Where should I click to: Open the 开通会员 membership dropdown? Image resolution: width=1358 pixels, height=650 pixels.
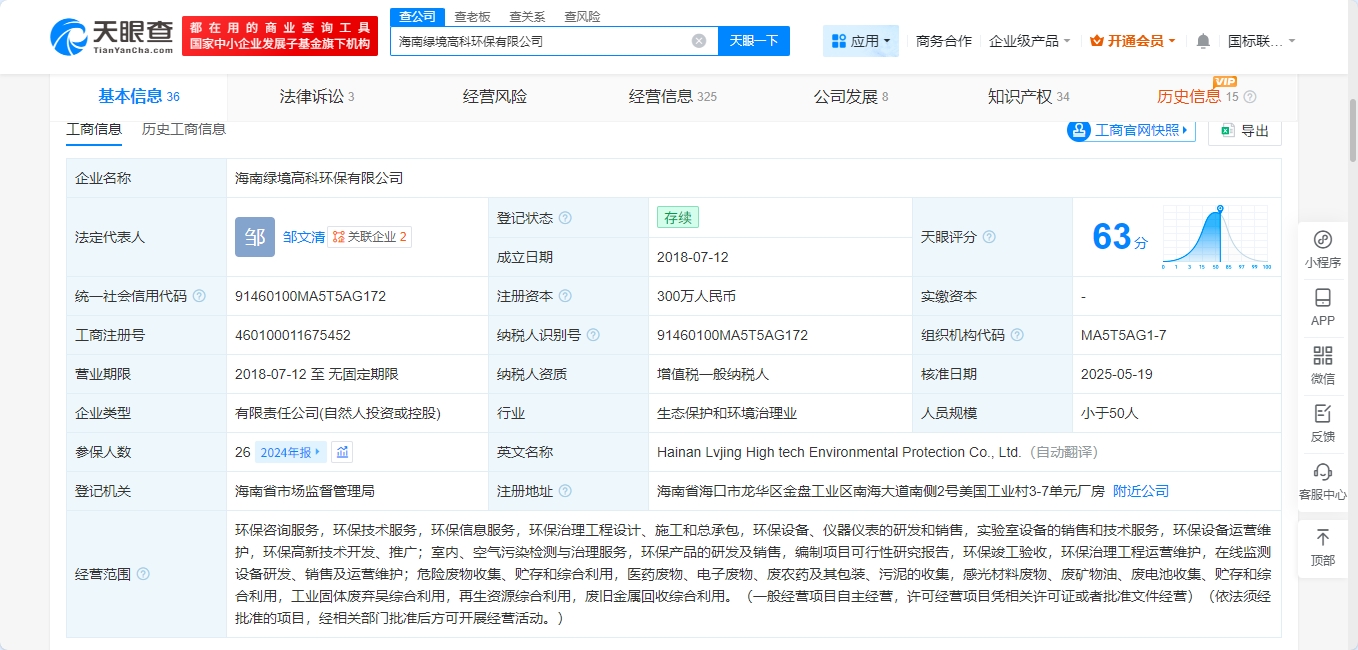tap(1133, 41)
